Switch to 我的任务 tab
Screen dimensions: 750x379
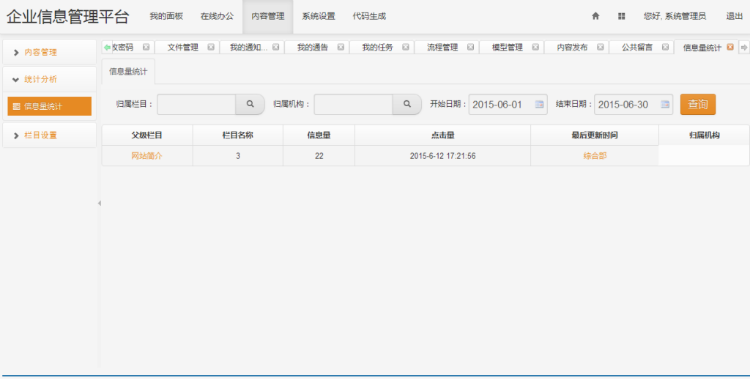pyautogui.click(x=377, y=47)
